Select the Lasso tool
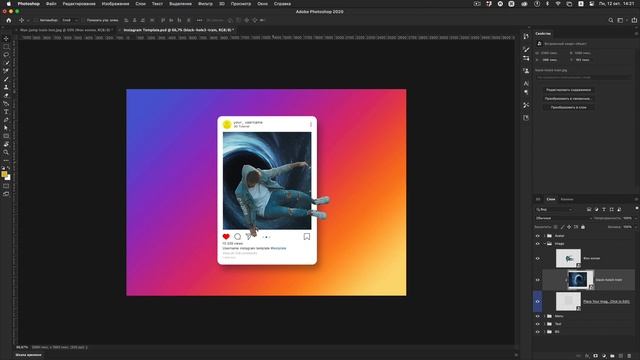 [6, 55]
